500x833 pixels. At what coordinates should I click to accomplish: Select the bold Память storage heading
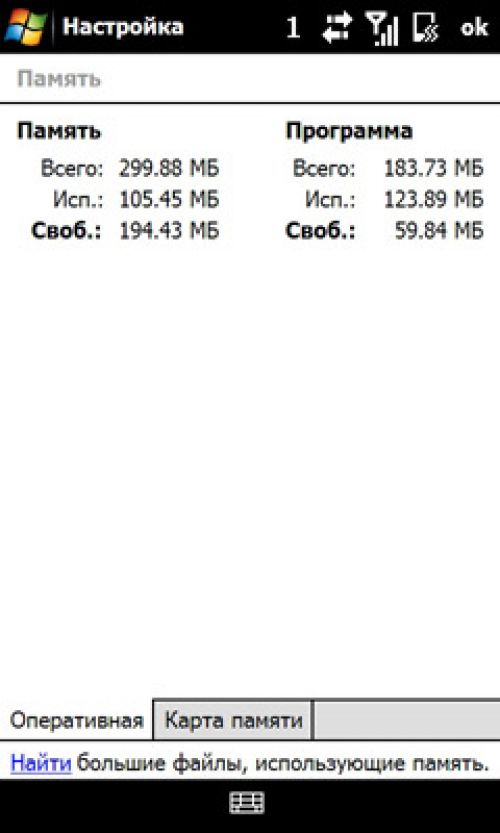coord(59,131)
